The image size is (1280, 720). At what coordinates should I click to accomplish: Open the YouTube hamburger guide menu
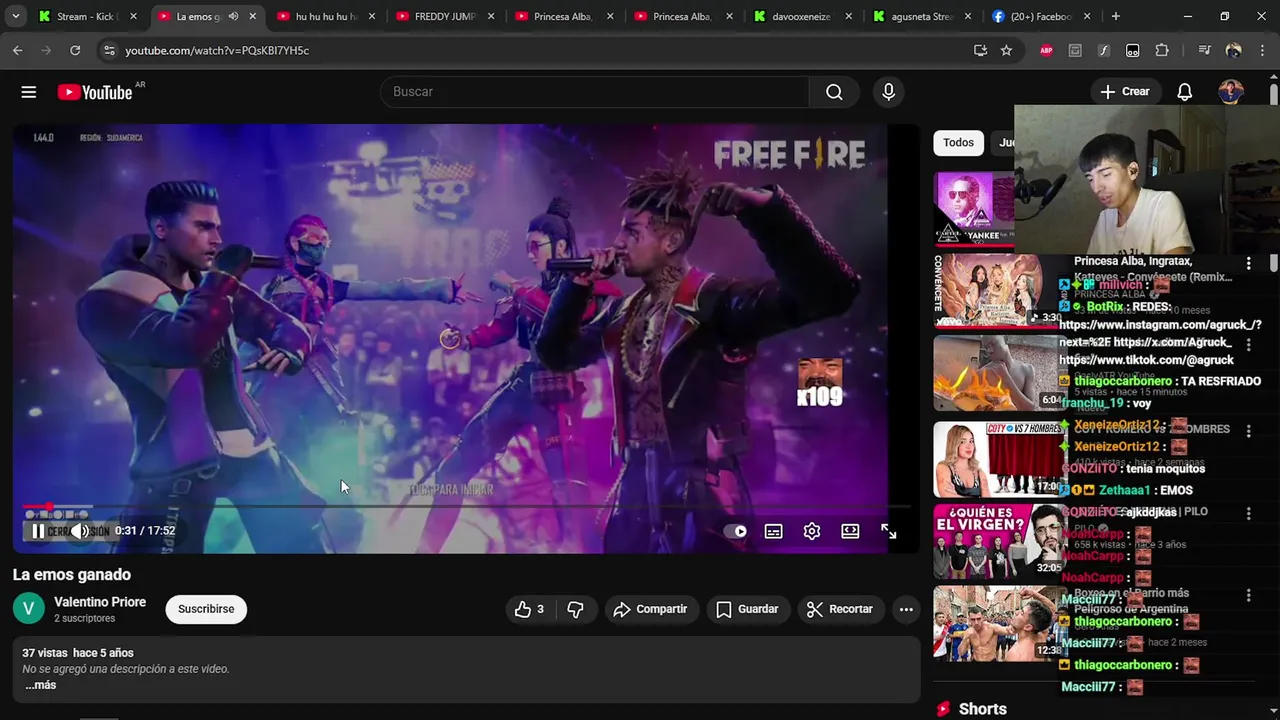click(29, 92)
